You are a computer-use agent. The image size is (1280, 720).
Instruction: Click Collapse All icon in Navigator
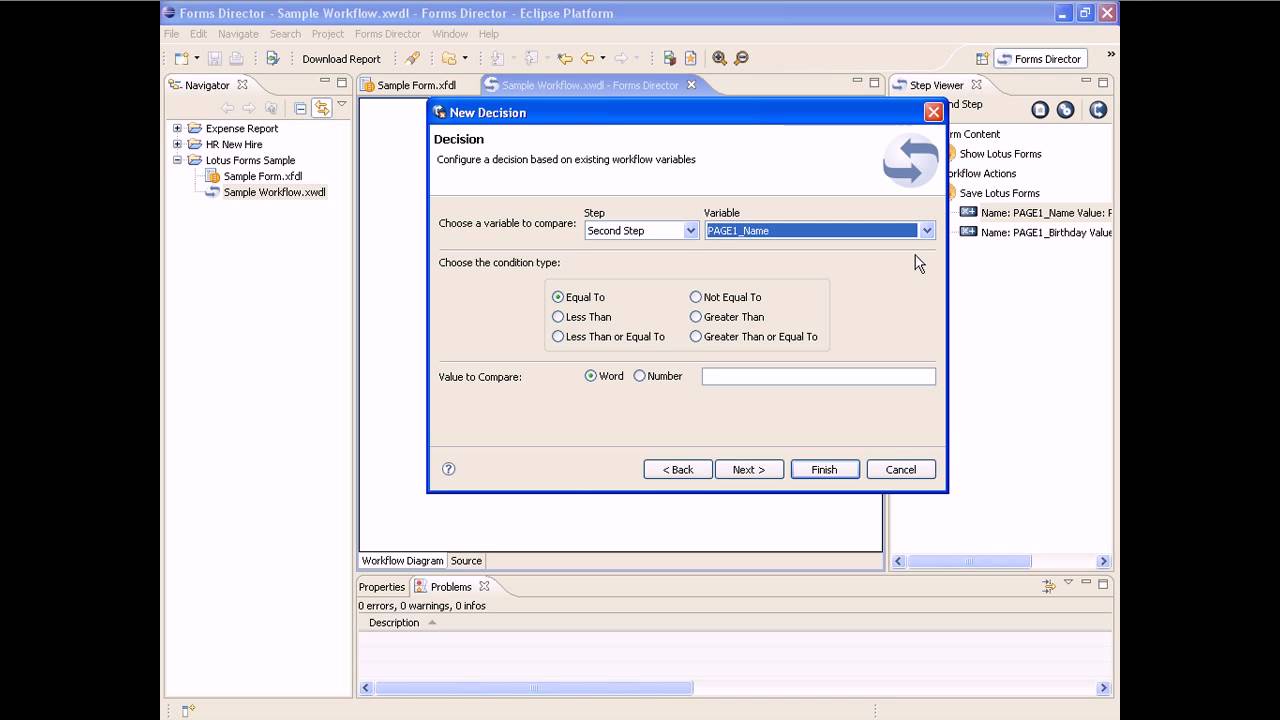[300, 108]
